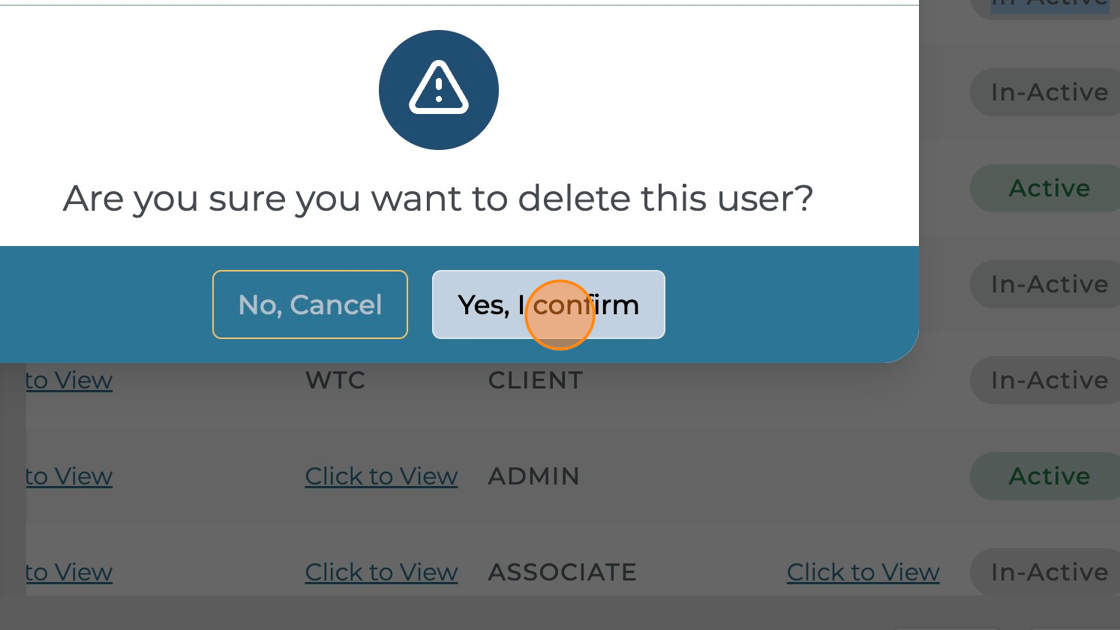The height and width of the screenshot is (630, 1120).
Task: Click the CLIENT role label
Action: tap(535, 380)
